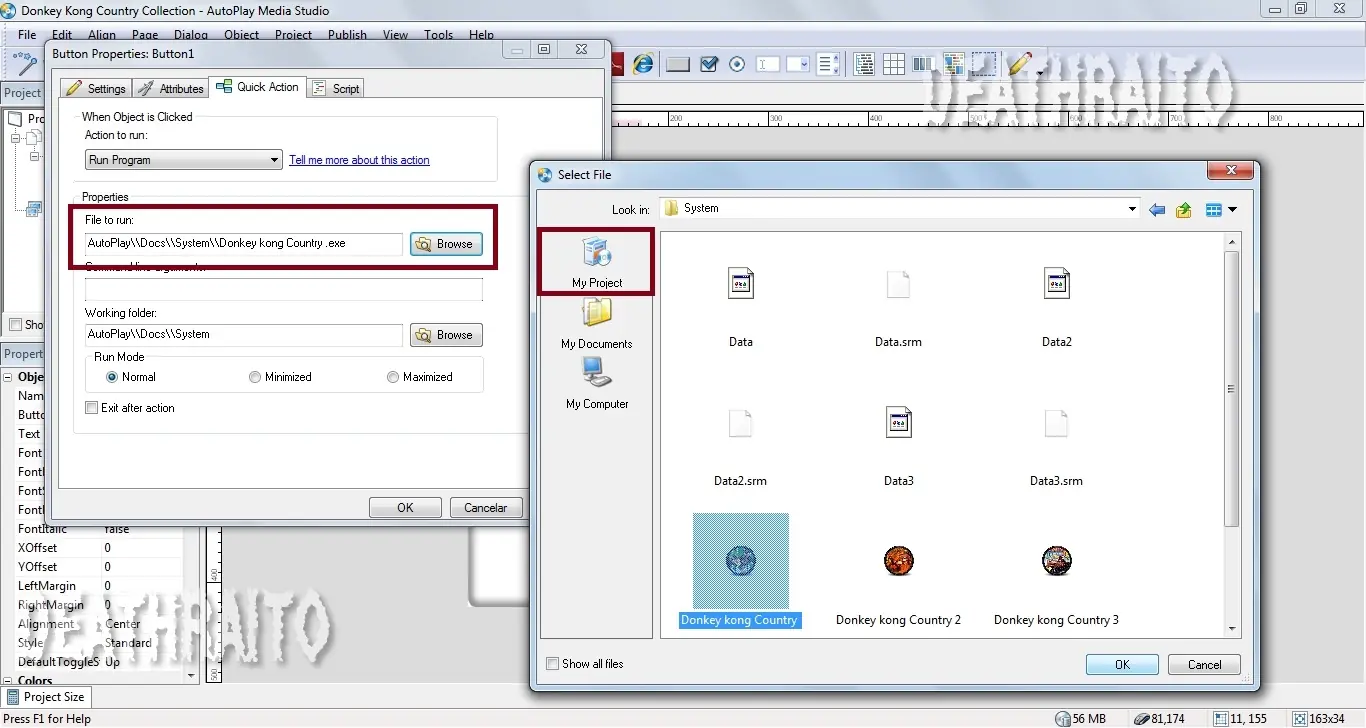Select the radio button object toolbar icon
The height and width of the screenshot is (728, 1366).
pyautogui.click(x=737, y=64)
